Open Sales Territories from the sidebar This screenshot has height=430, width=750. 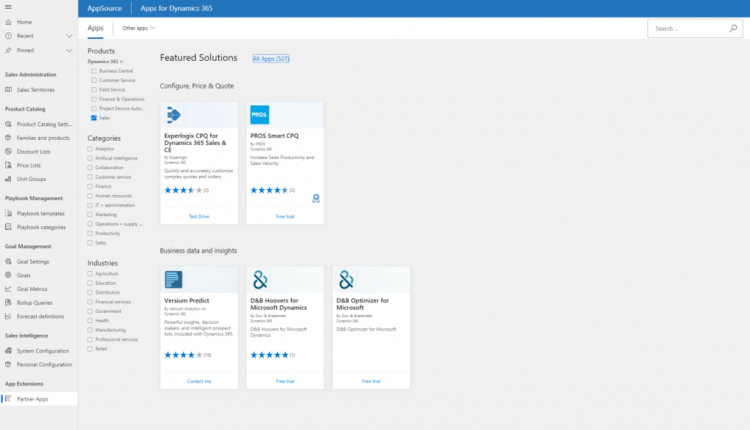click(x=34, y=90)
